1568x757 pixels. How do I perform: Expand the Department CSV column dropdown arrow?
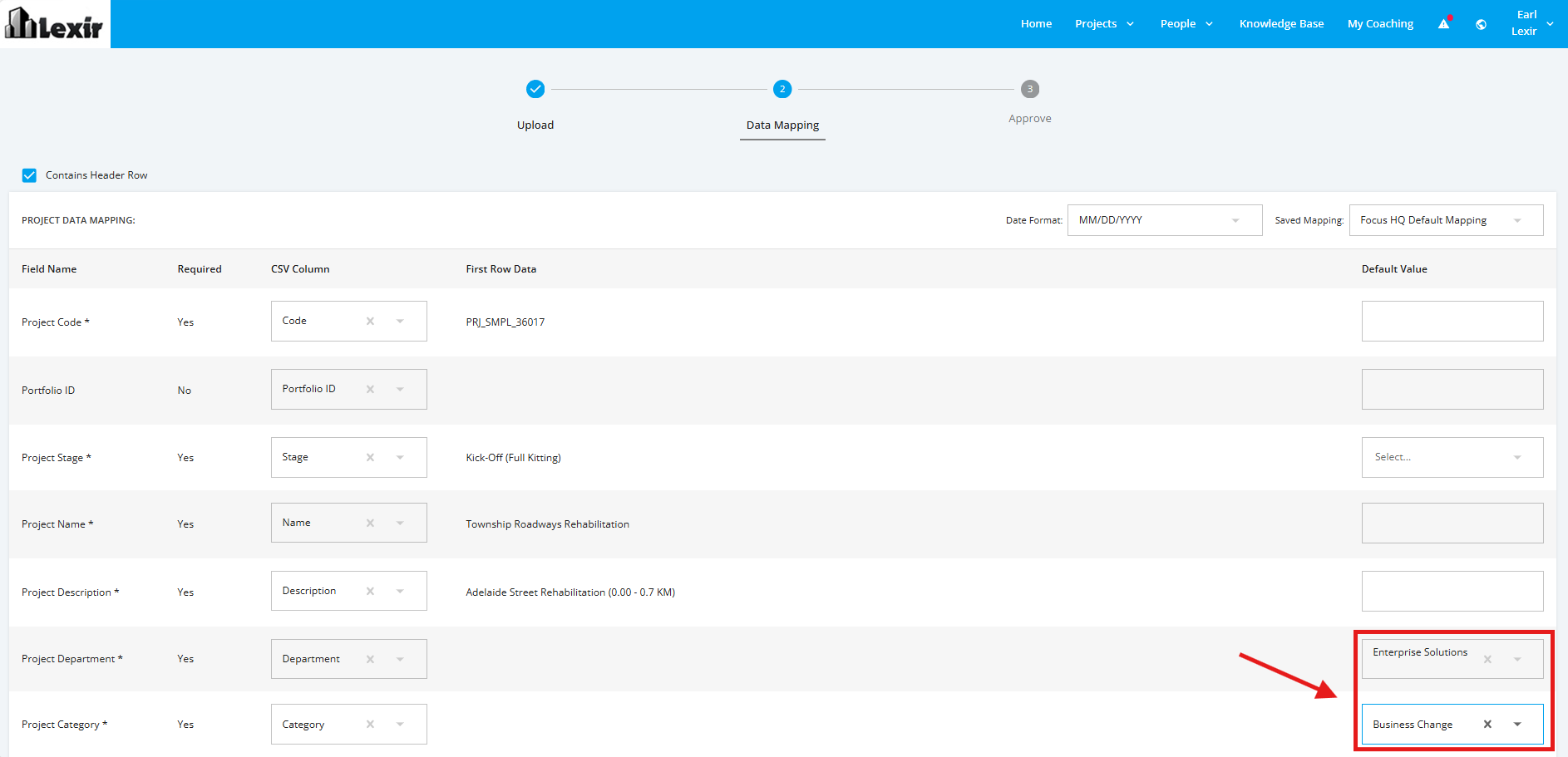click(x=400, y=659)
